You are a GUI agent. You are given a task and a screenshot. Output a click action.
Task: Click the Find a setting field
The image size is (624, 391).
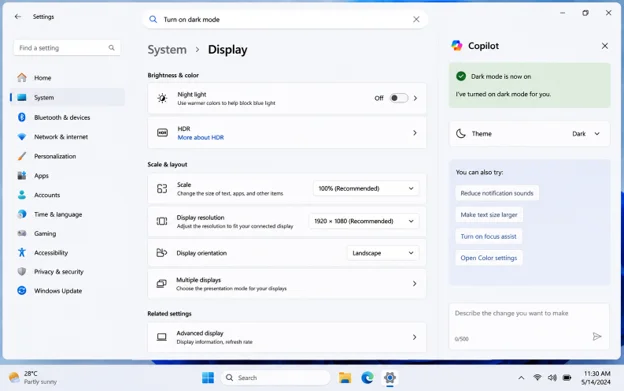(x=67, y=48)
